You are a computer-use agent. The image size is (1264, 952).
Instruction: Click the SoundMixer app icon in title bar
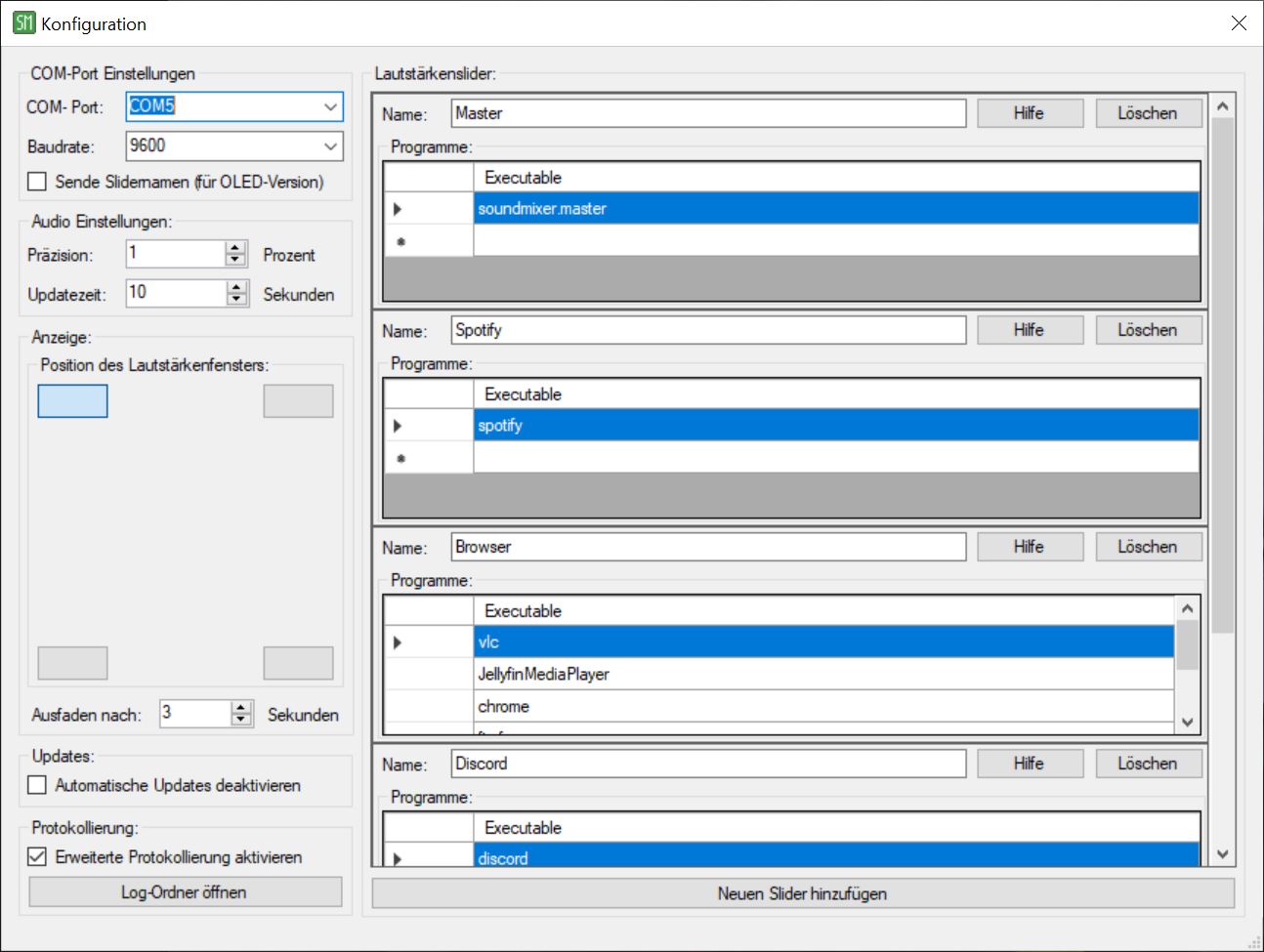[x=23, y=22]
